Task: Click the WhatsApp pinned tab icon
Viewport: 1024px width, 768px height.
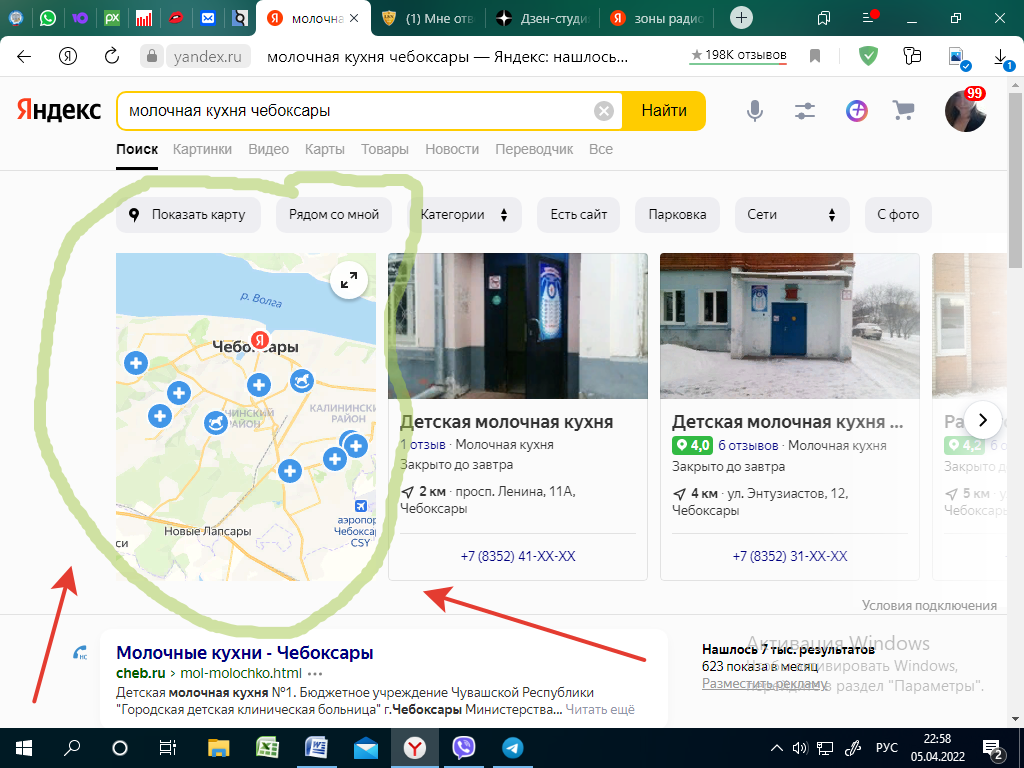Action: coord(48,18)
